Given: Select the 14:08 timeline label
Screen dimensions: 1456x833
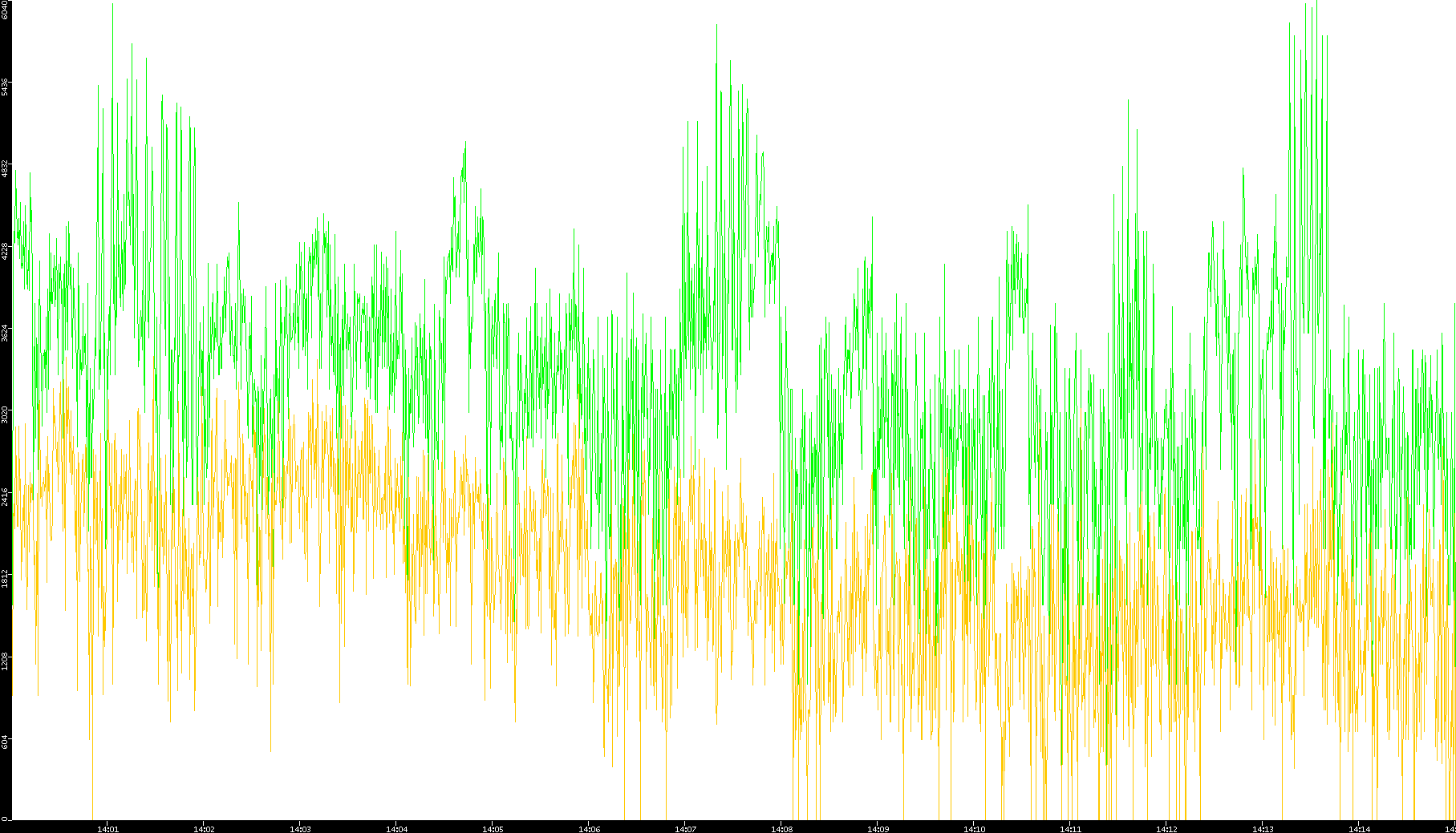Looking at the screenshot, I should tap(781, 828).
